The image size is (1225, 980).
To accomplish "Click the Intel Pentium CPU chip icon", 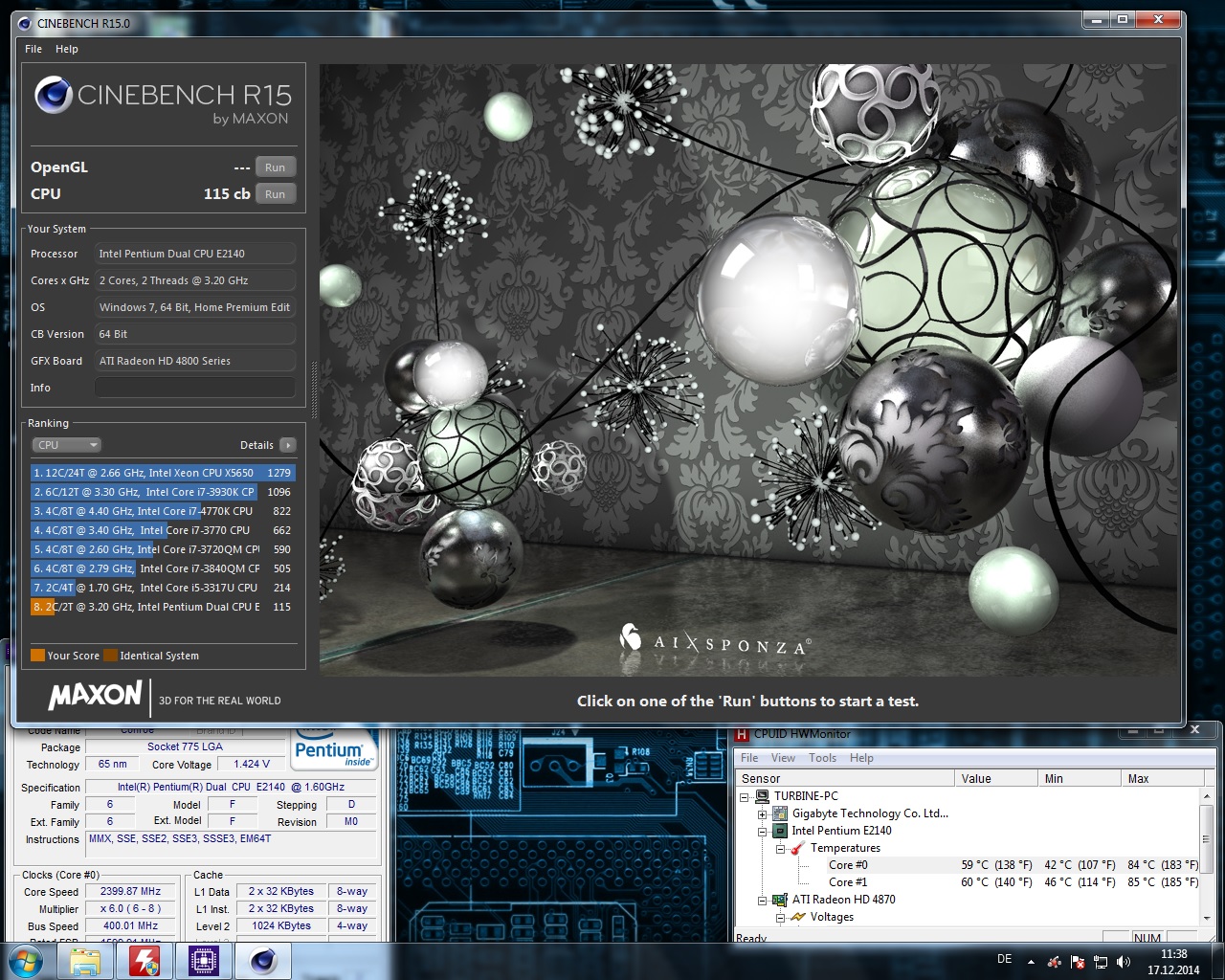I will click(x=780, y=831).
